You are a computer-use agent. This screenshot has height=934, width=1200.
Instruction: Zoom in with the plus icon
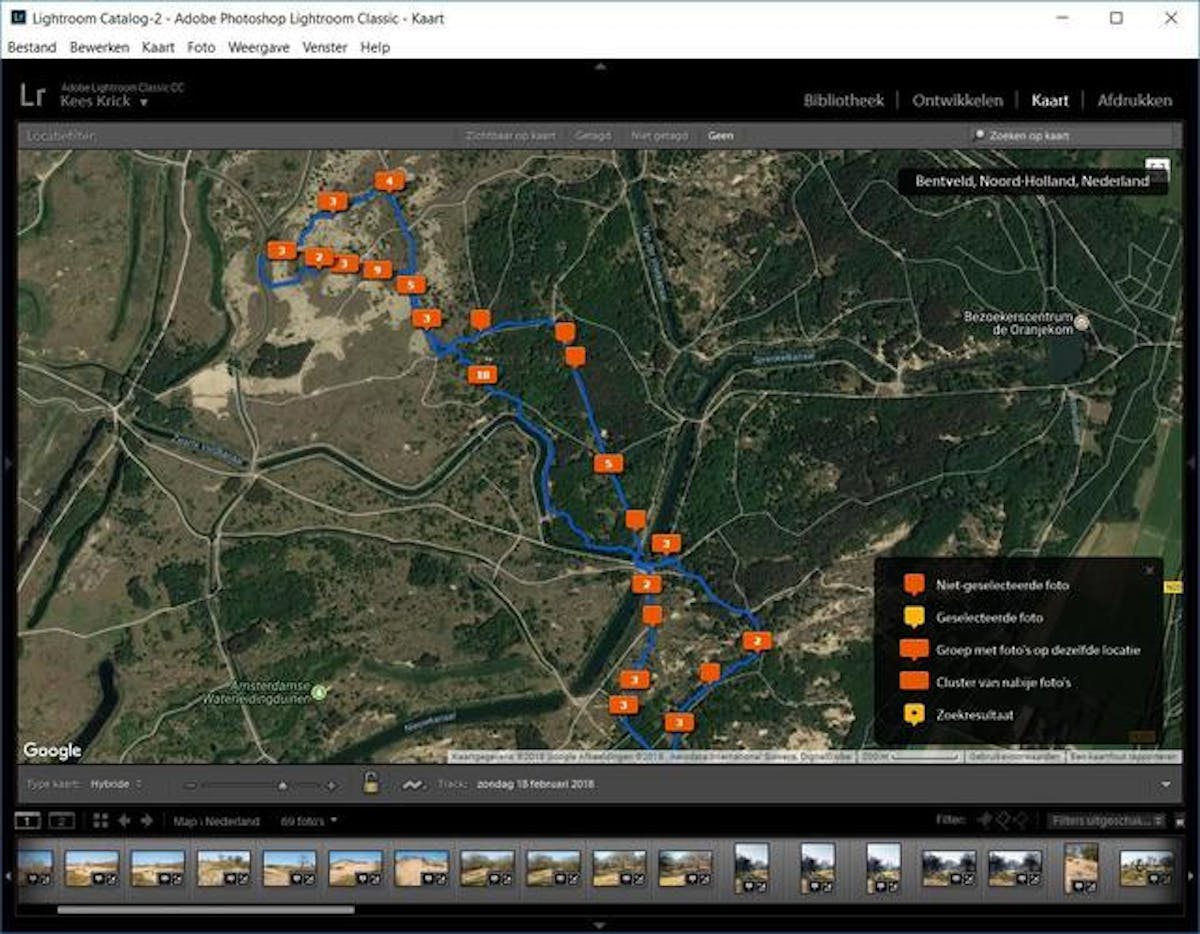(x=331, y=785)
